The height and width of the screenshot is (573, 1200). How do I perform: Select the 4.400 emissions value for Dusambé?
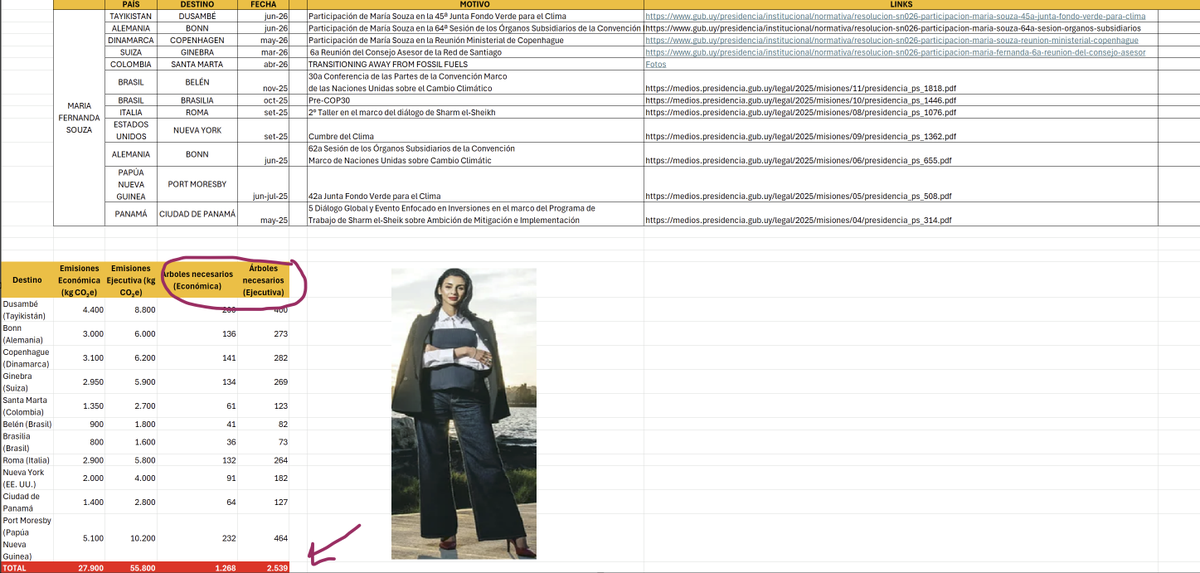point(79,310)
